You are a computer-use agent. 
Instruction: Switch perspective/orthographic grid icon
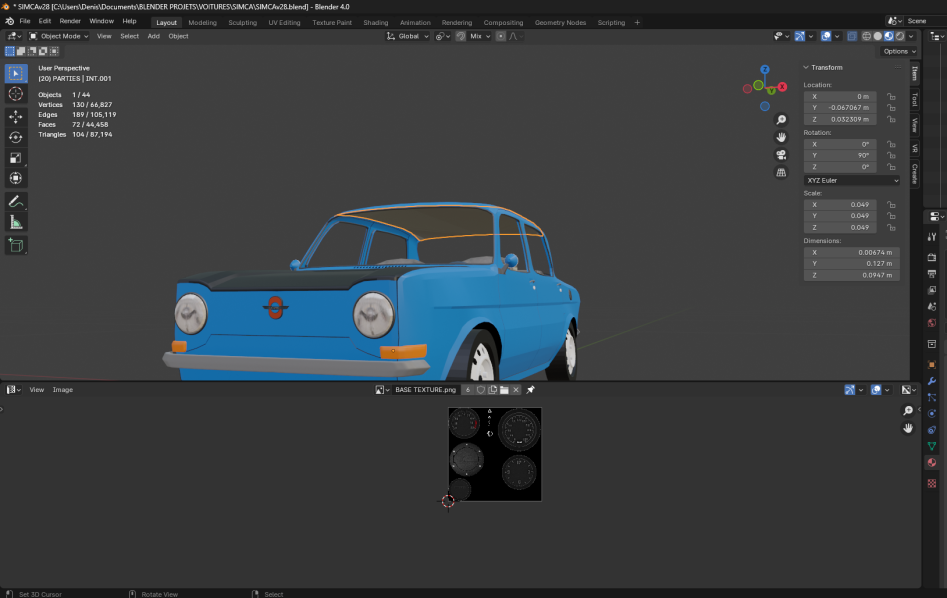[x=781, y=172]
